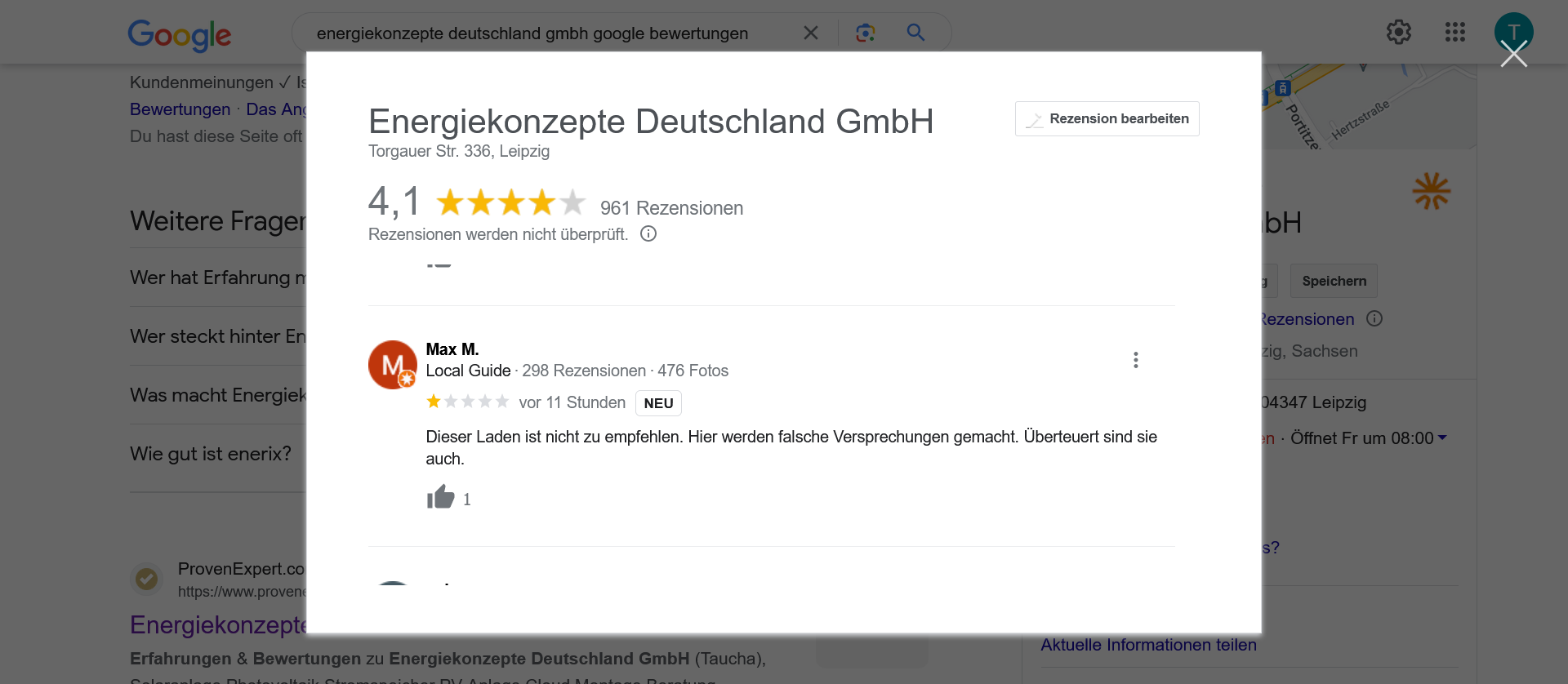Click the Max M. reviewer name
This screenshot has width=1568, height=684.
(452, 349)
